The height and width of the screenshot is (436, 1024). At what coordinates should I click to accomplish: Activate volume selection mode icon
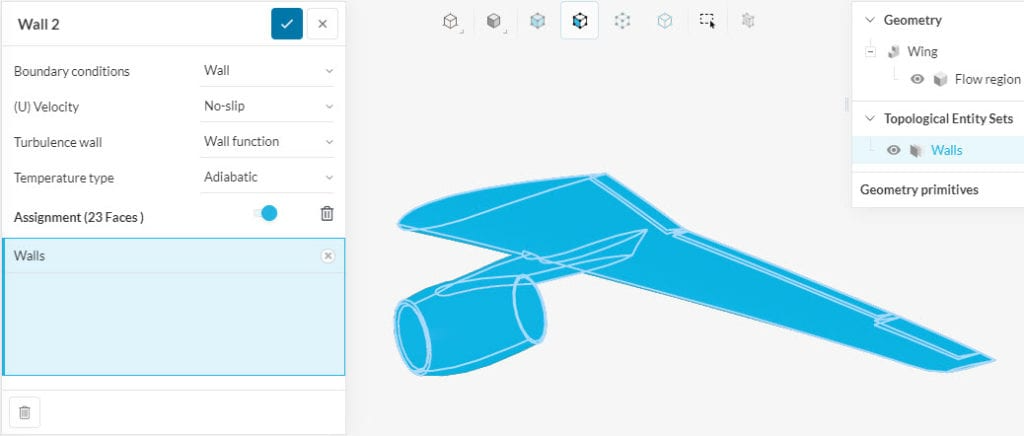pos(537,20)
